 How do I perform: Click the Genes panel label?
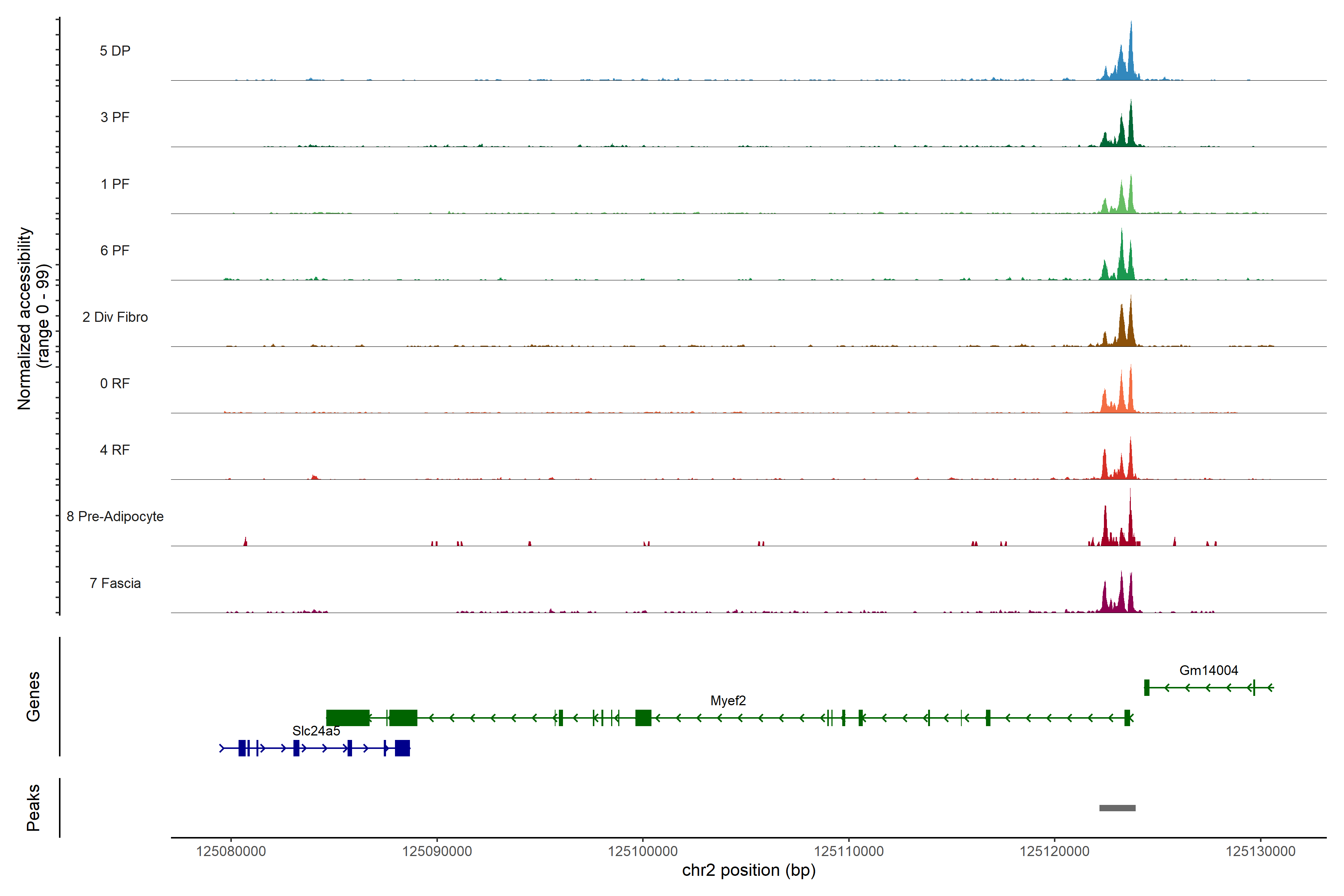(33, 696)
